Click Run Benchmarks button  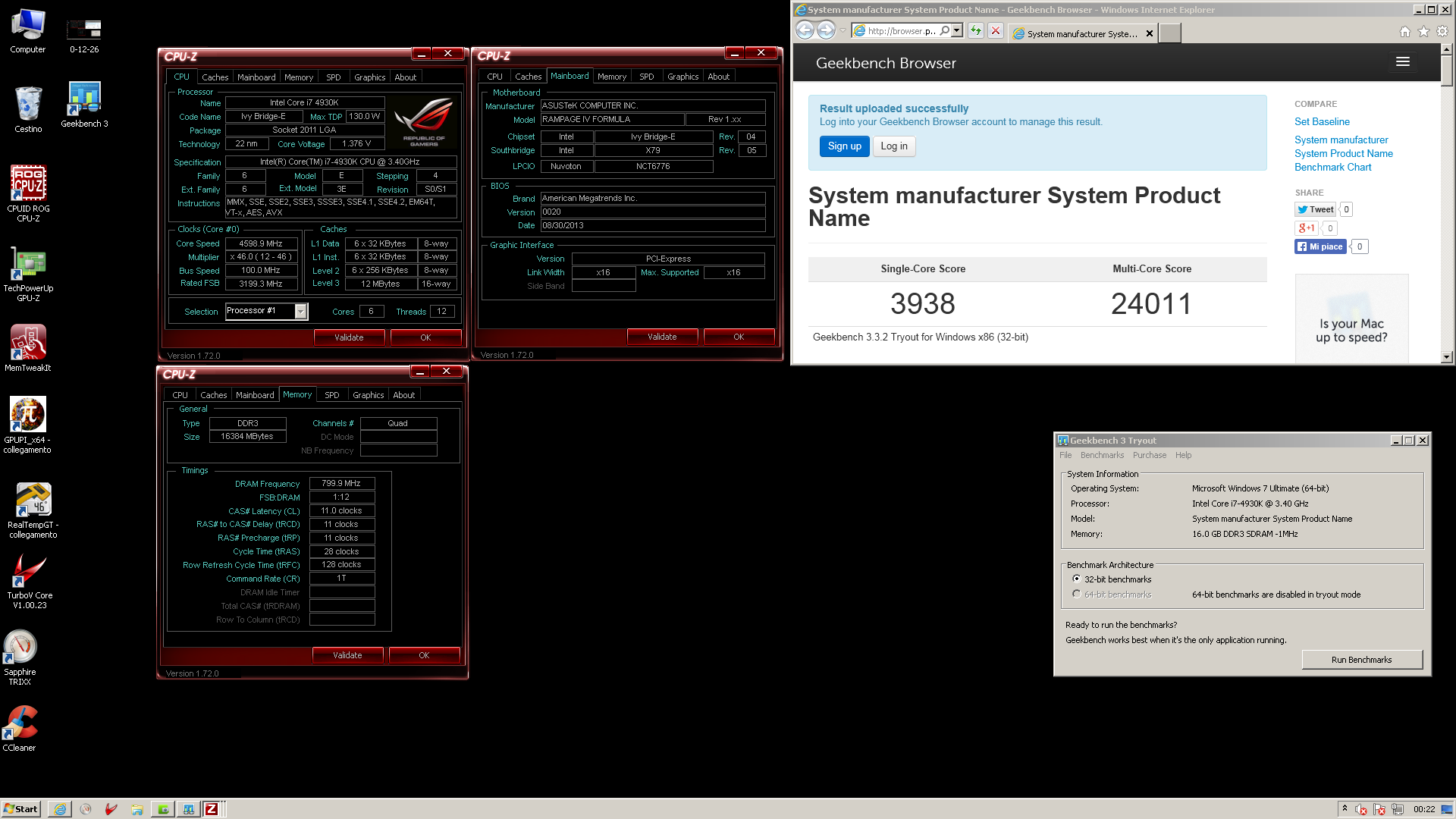coord(1362,660)
